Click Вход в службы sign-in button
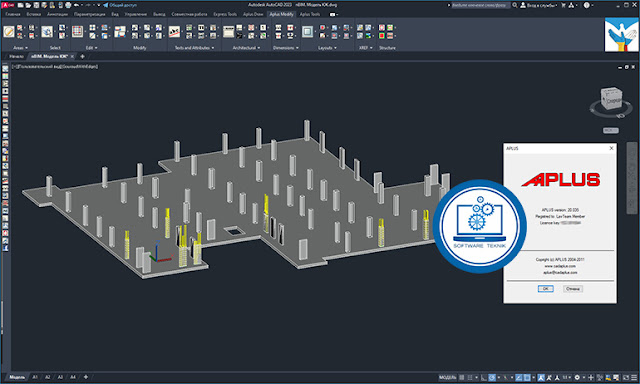This screenshot has height=384, width=640. click(x=538, y=5)
